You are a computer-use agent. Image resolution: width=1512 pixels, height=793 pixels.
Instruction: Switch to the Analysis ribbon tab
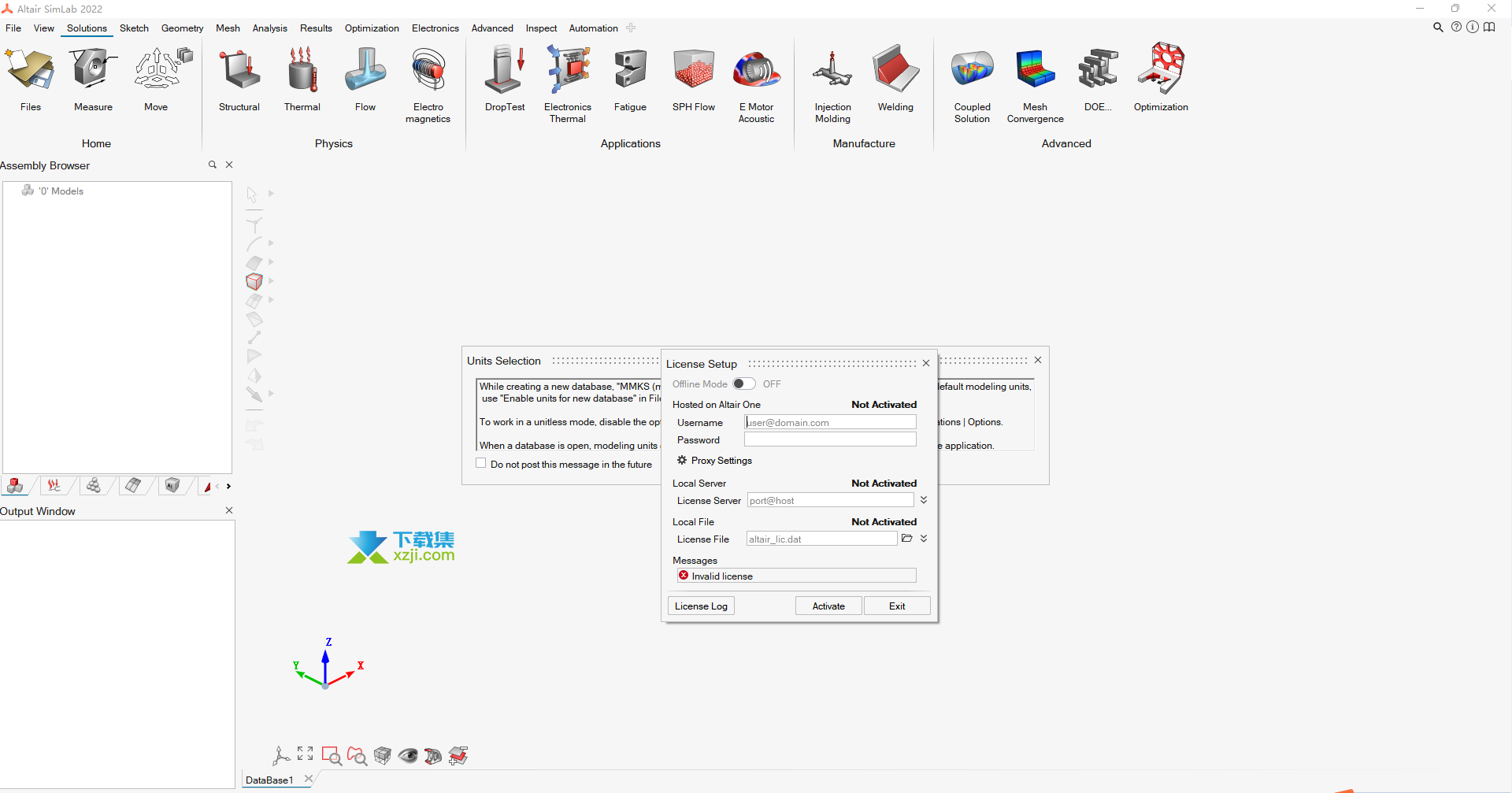[x=269, y=28]
